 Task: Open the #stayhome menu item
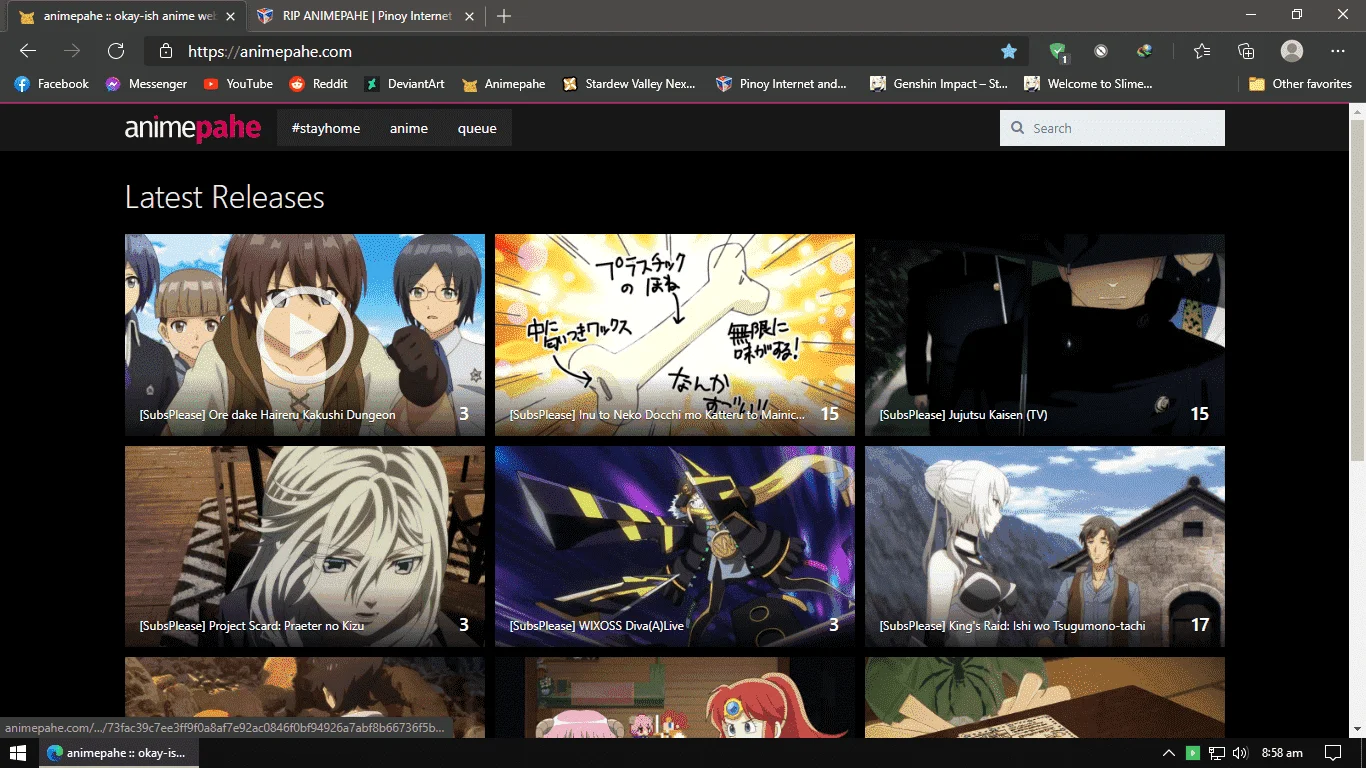326,128
